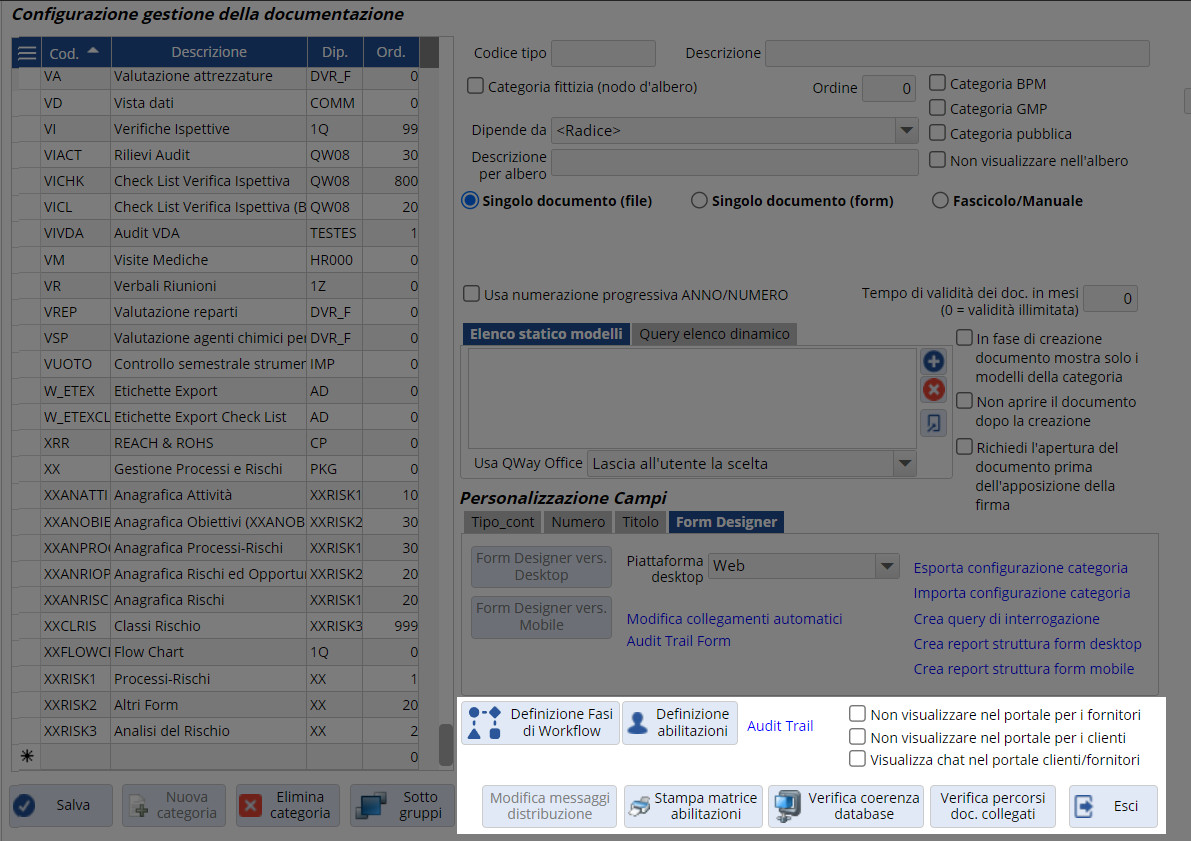This screenshot has height=841, width=1191.
Task: Toggle Usa numerazione progressiva ANNO/NUMERO
Action: coord(471,295)
